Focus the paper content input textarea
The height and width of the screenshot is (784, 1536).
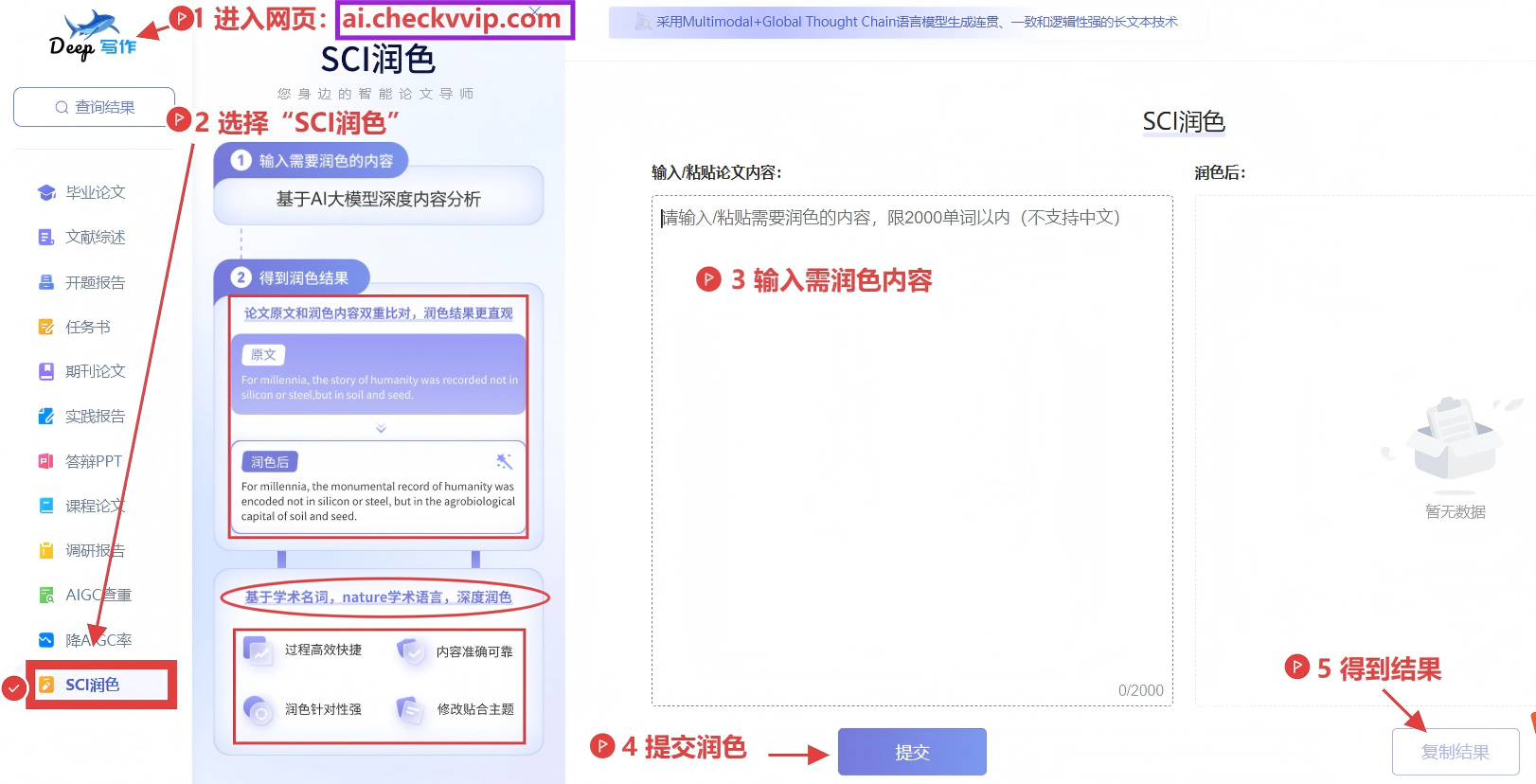912,451
